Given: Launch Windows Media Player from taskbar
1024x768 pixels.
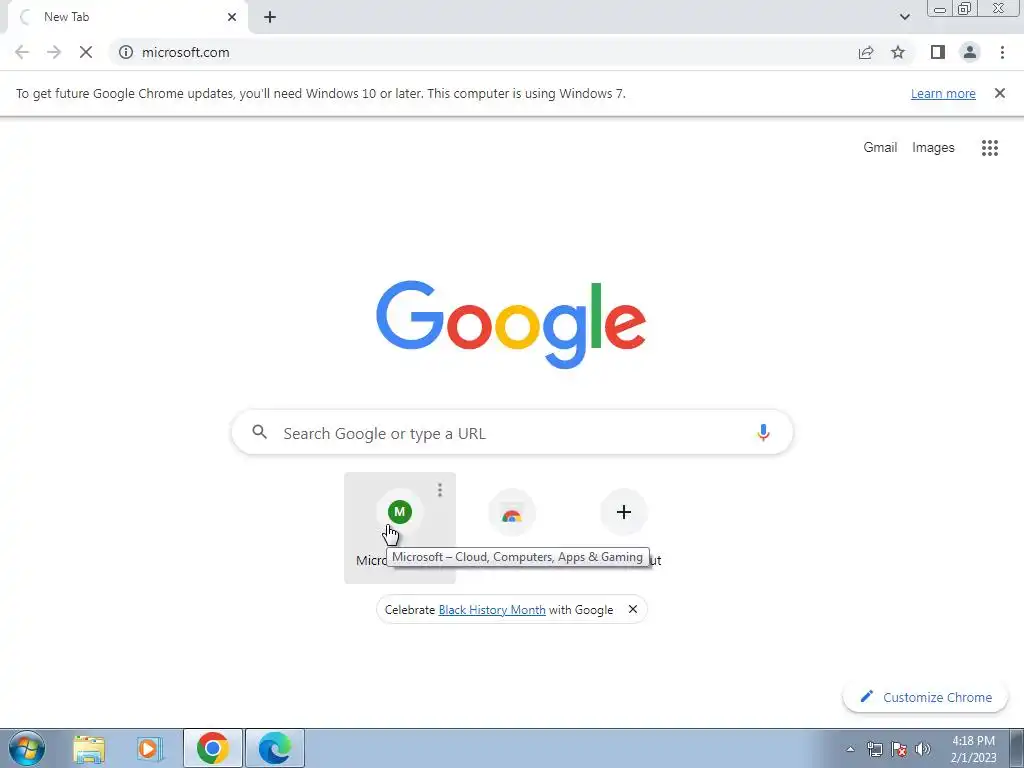Looking at the screenshot, I should [150, 749].
